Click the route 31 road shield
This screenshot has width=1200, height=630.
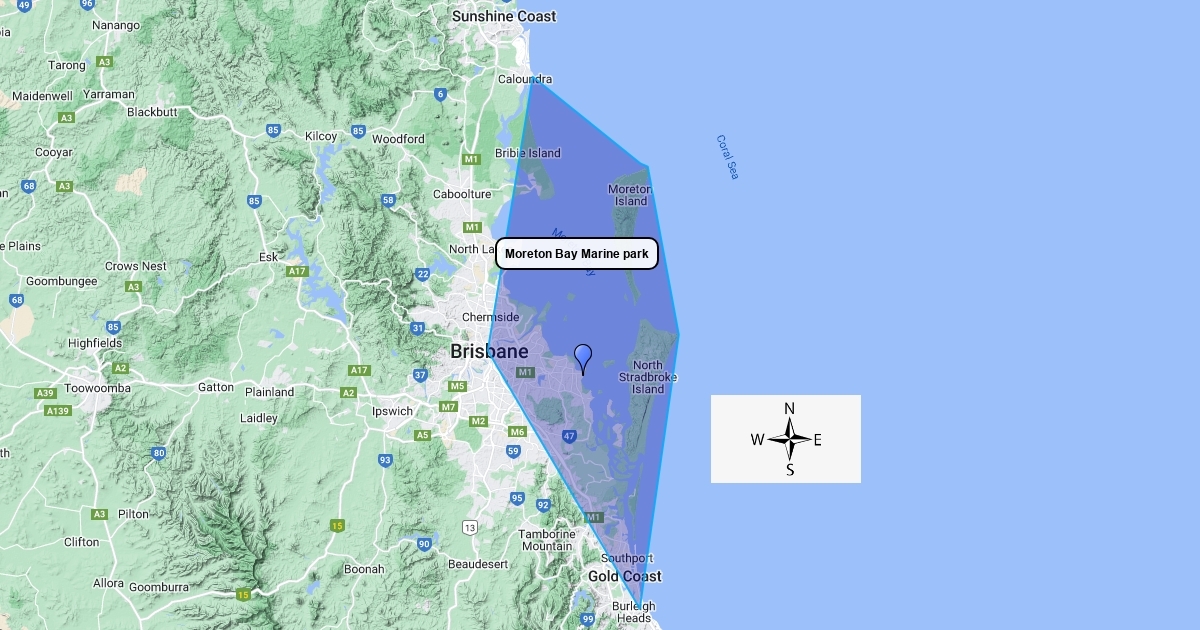(x=417, y=328)
